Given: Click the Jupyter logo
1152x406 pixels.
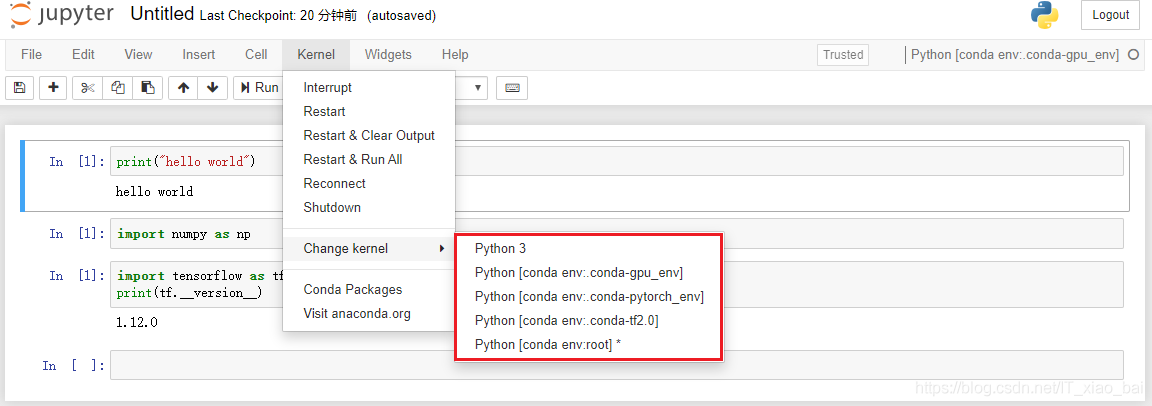Looking at the screenshot, I should tap(62, 15).
